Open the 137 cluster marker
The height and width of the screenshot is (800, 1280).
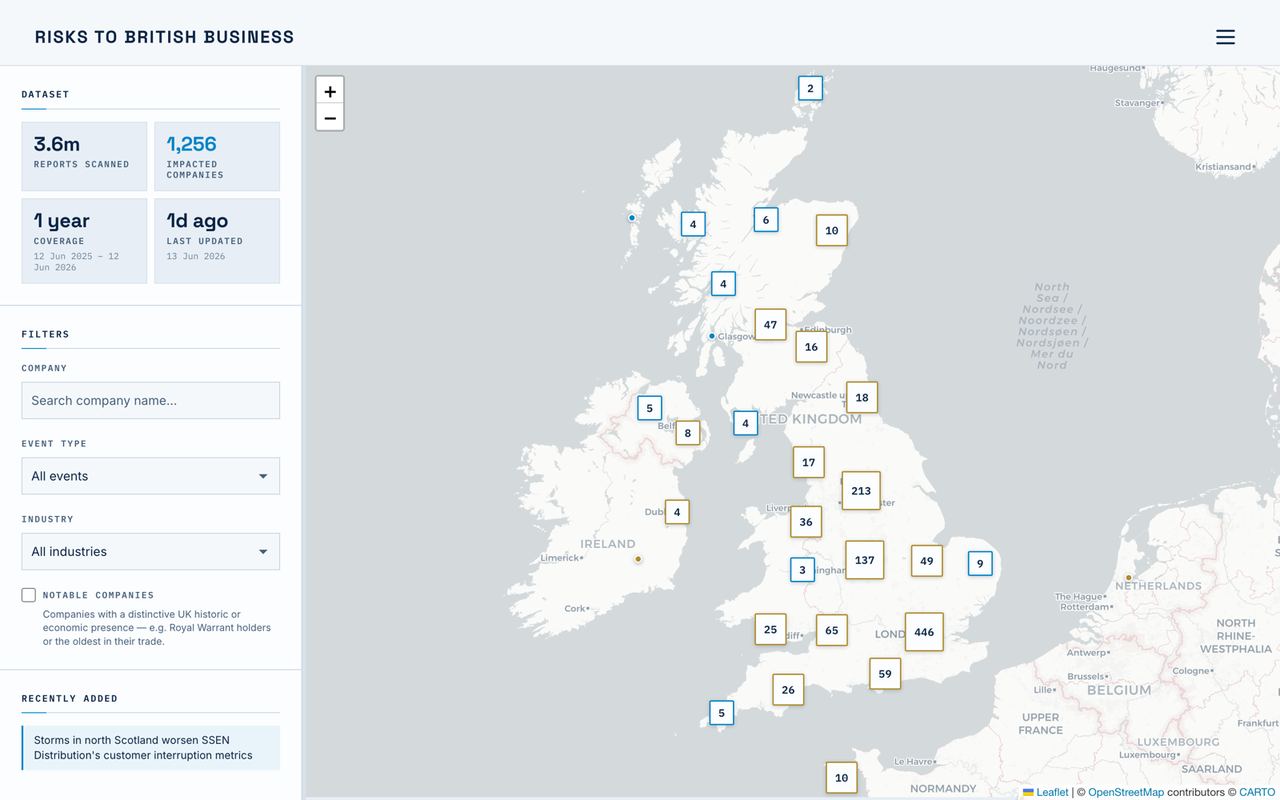(x=865, y=560)
